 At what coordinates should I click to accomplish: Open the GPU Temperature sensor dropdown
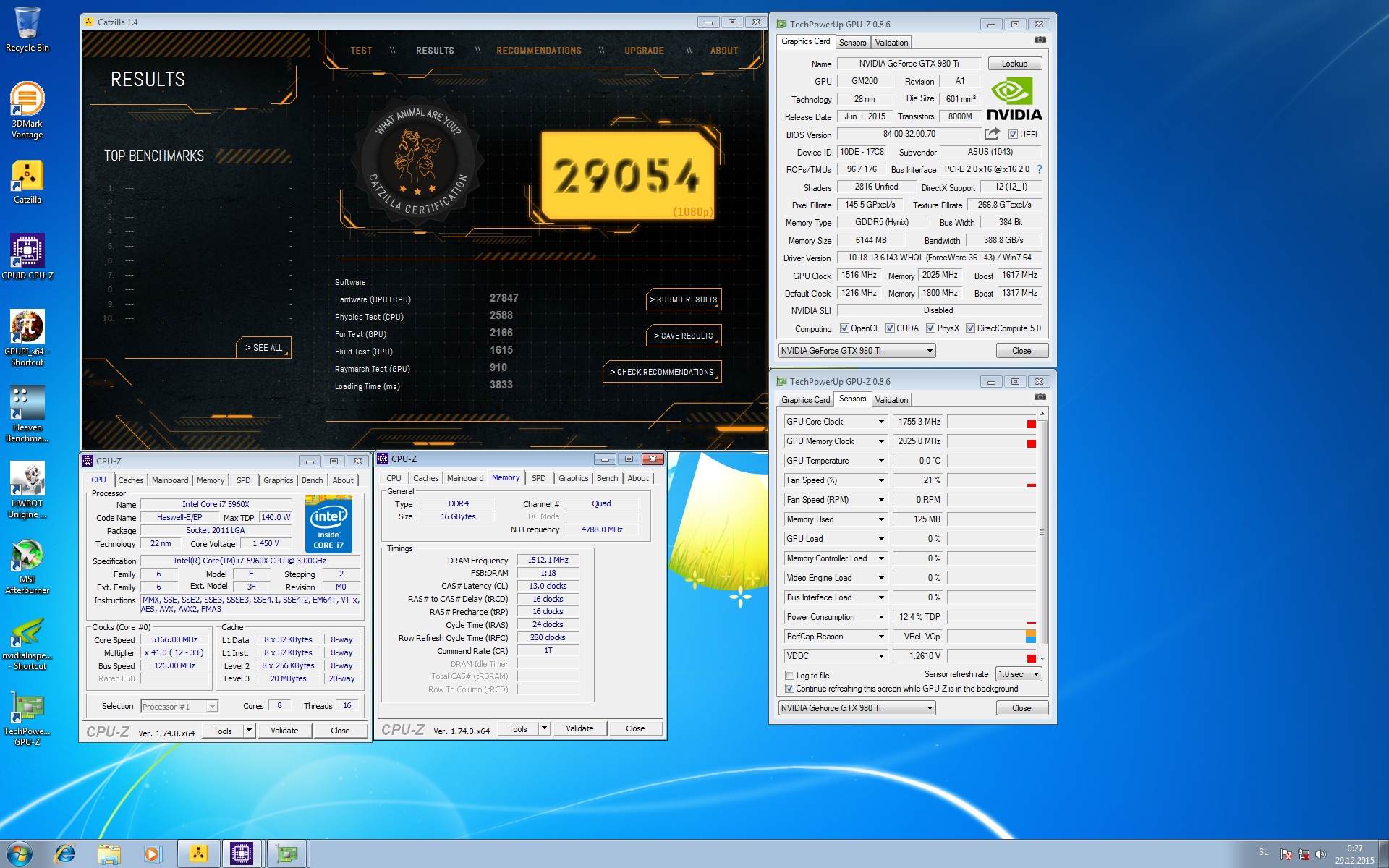(x=881, y=461)
